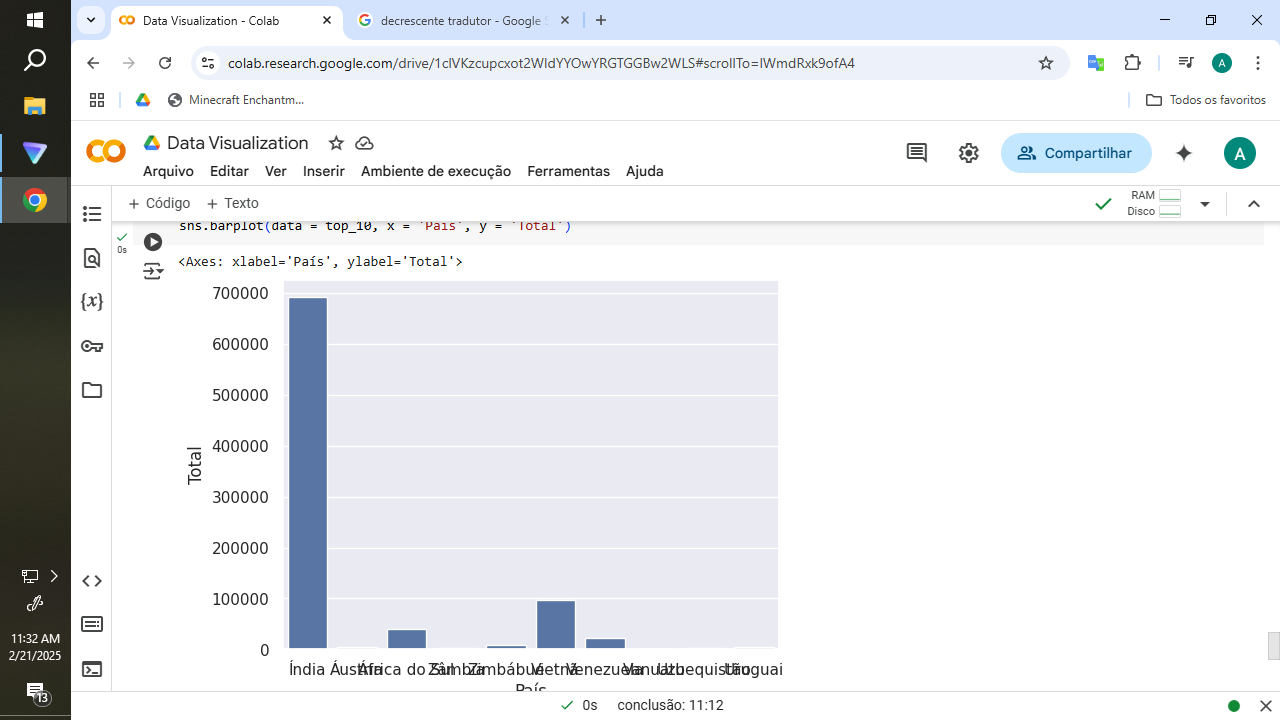
Task: Click the Data Visualization notebook title
Action: coord(238,143)
